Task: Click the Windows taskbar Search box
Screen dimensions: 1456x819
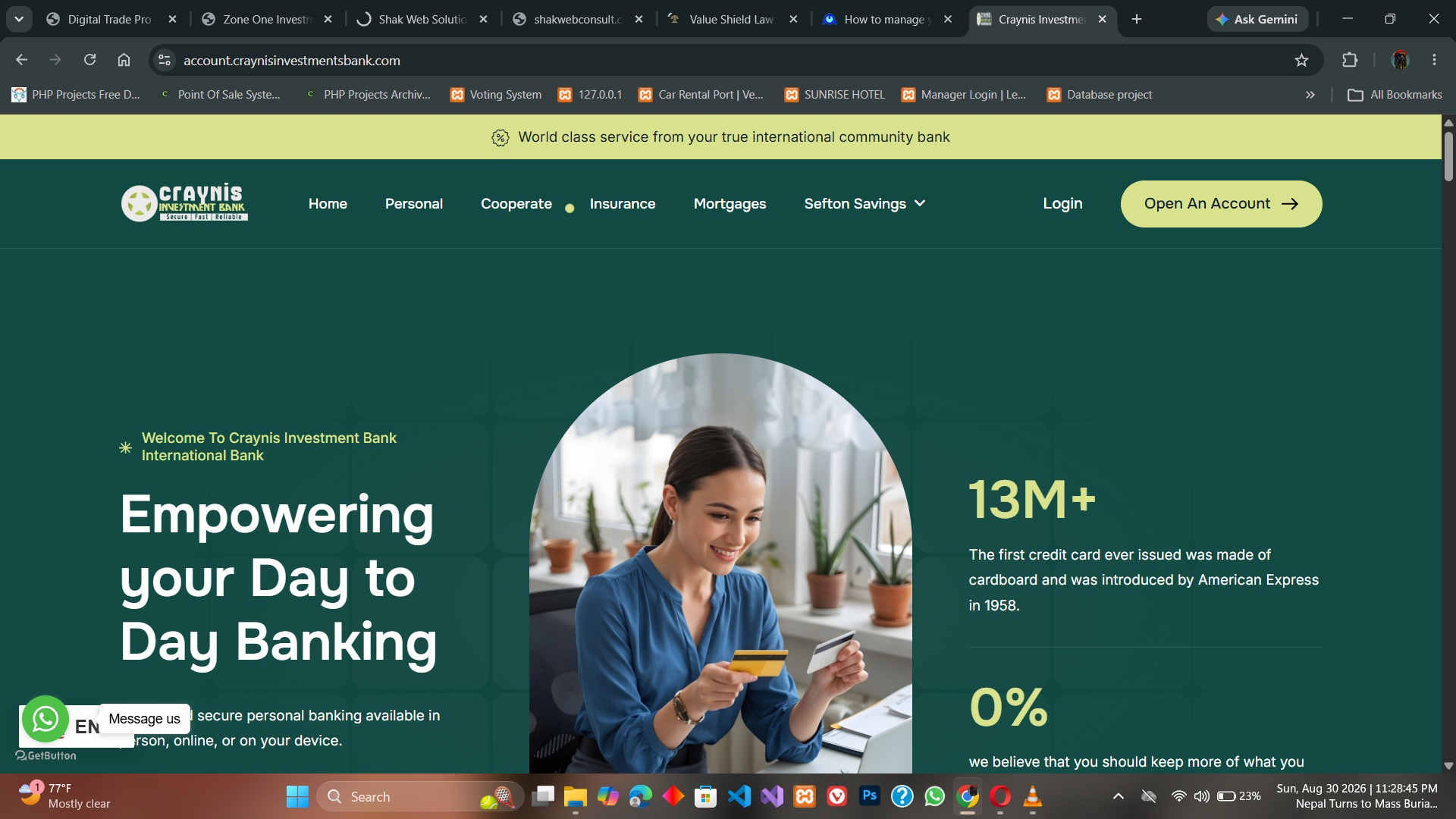Action: coord(420,796)
